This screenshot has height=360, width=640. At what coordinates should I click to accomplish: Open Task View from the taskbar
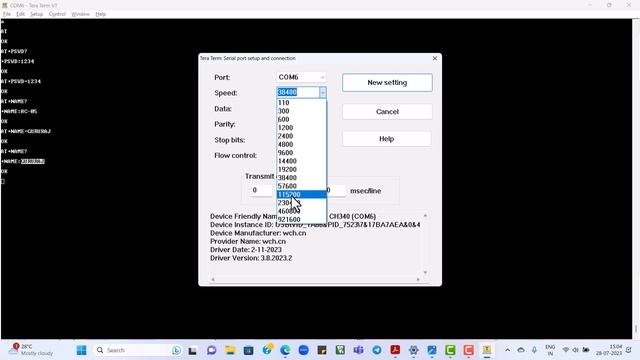(x=193, y=350)
